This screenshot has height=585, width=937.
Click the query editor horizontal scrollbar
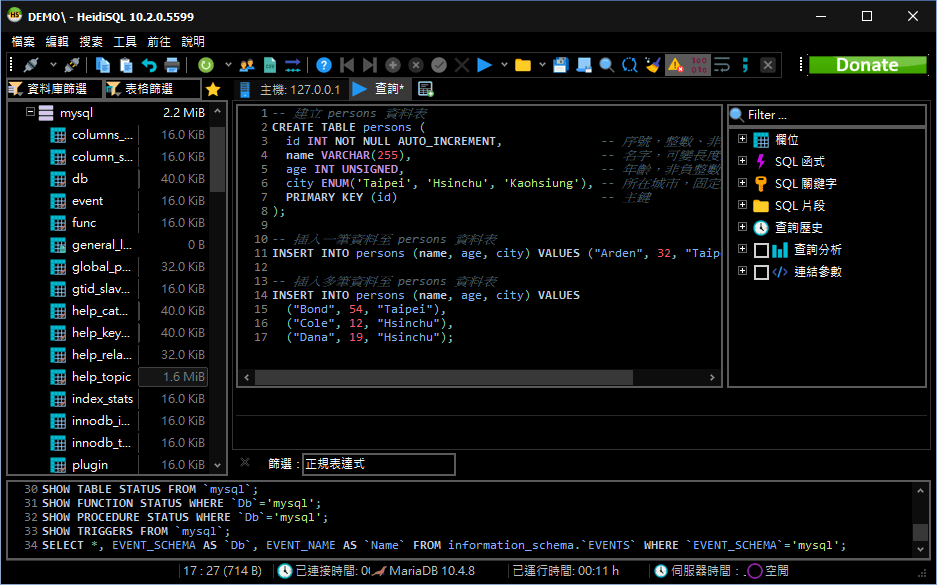443,378
